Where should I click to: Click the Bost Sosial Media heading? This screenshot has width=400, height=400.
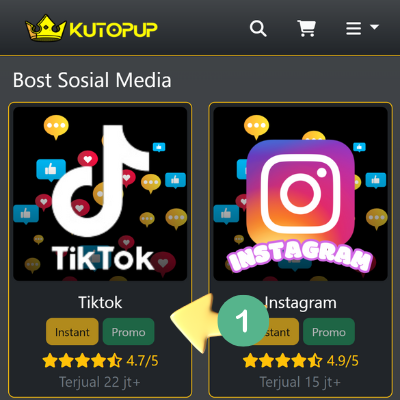[92, 80]
